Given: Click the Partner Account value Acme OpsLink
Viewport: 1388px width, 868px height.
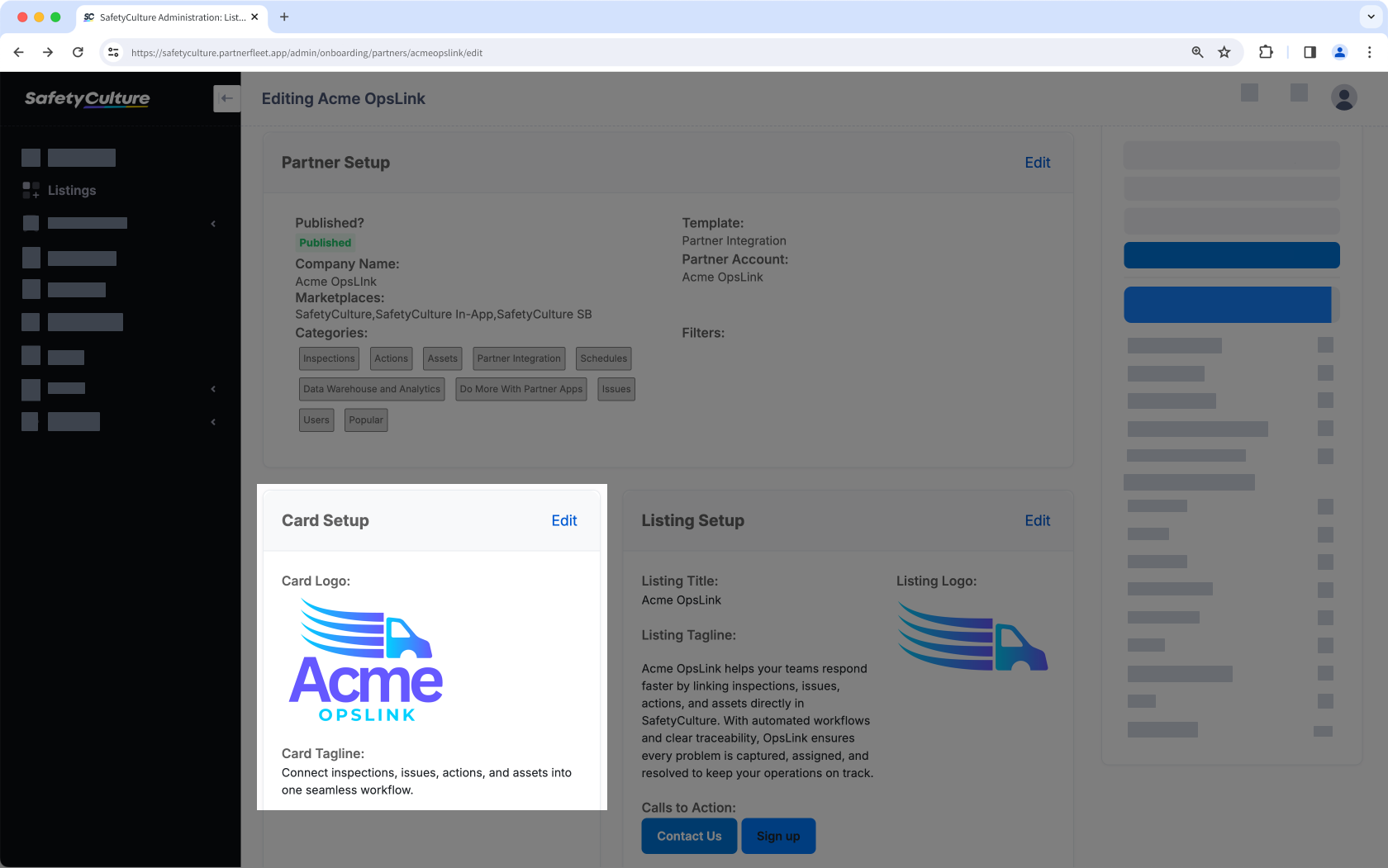Looking at the screenshot, I should coord(723,277).
